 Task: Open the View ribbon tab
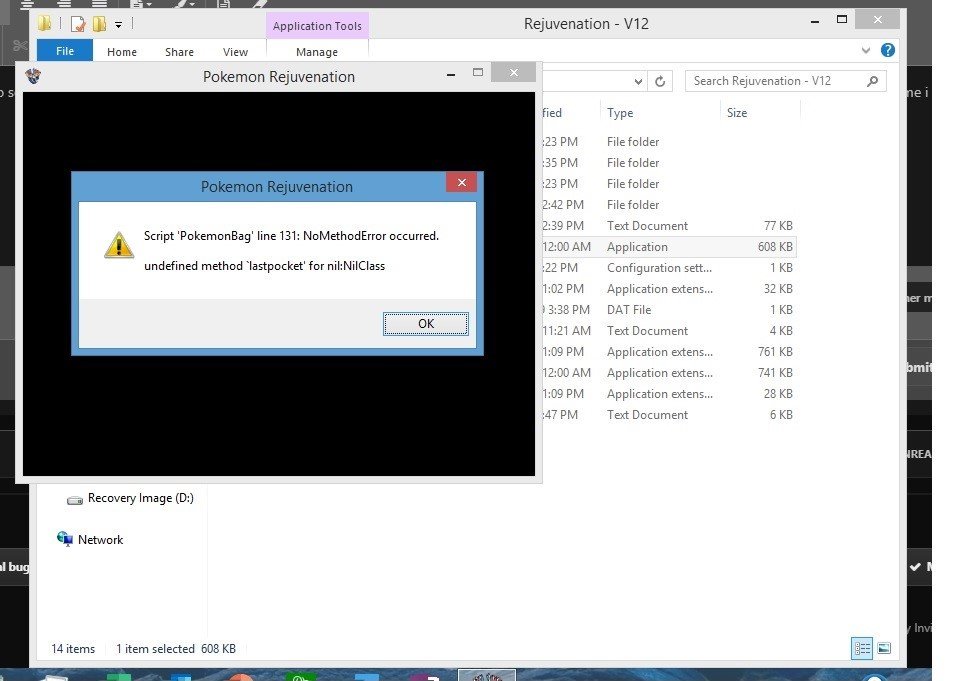235,52
